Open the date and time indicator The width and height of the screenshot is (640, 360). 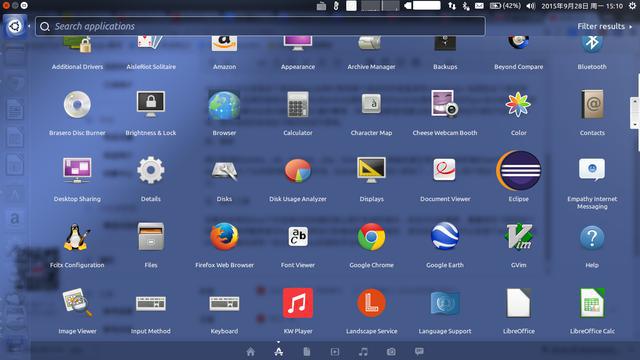pos(582,6)
